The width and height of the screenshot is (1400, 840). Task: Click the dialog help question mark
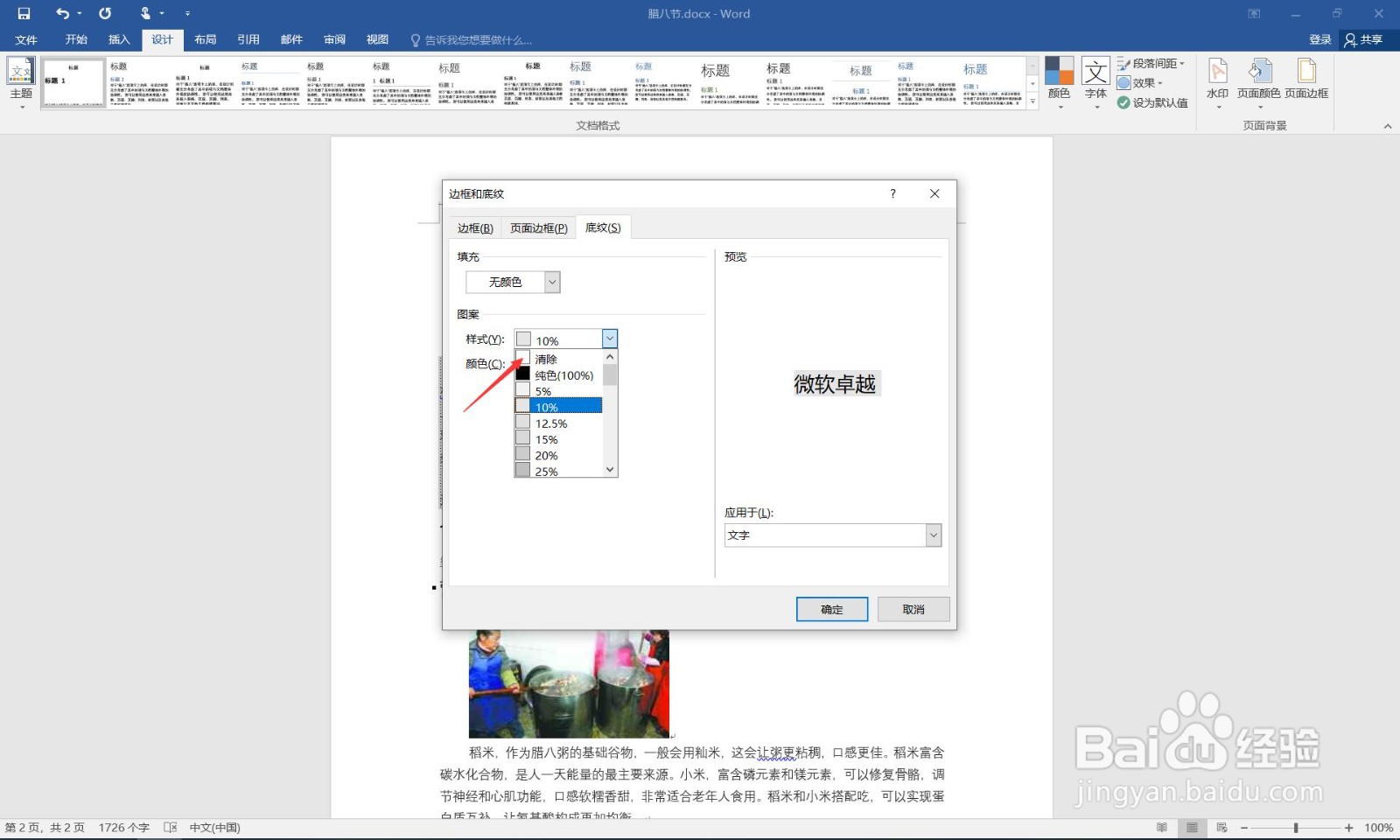892,193
